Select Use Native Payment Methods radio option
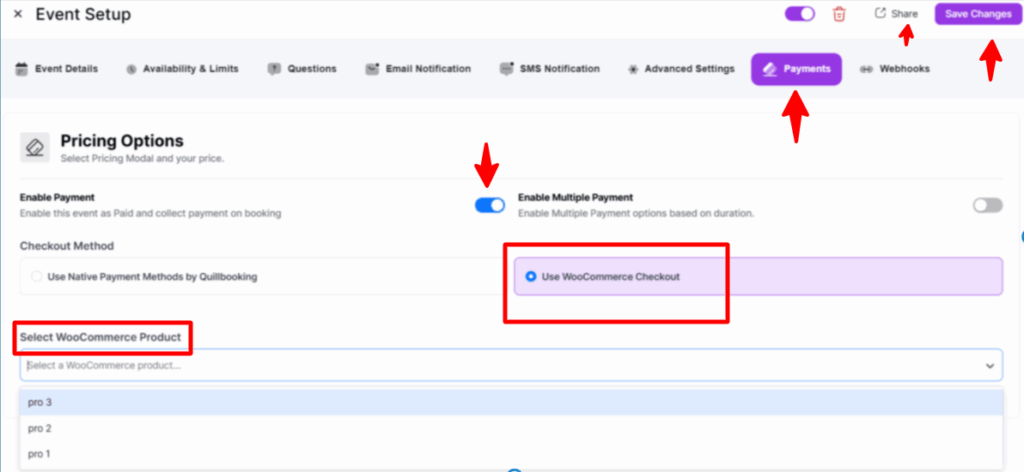The image size is (1024, 472). tap(37, 277)
